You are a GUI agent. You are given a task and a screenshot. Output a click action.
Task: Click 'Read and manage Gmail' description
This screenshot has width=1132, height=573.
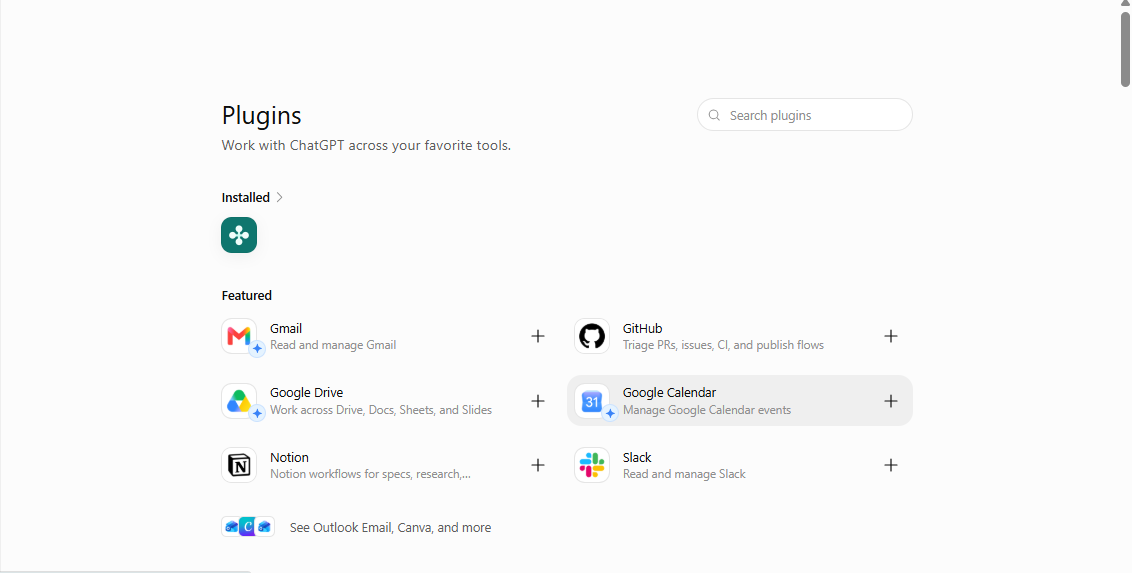coord(333,345)
